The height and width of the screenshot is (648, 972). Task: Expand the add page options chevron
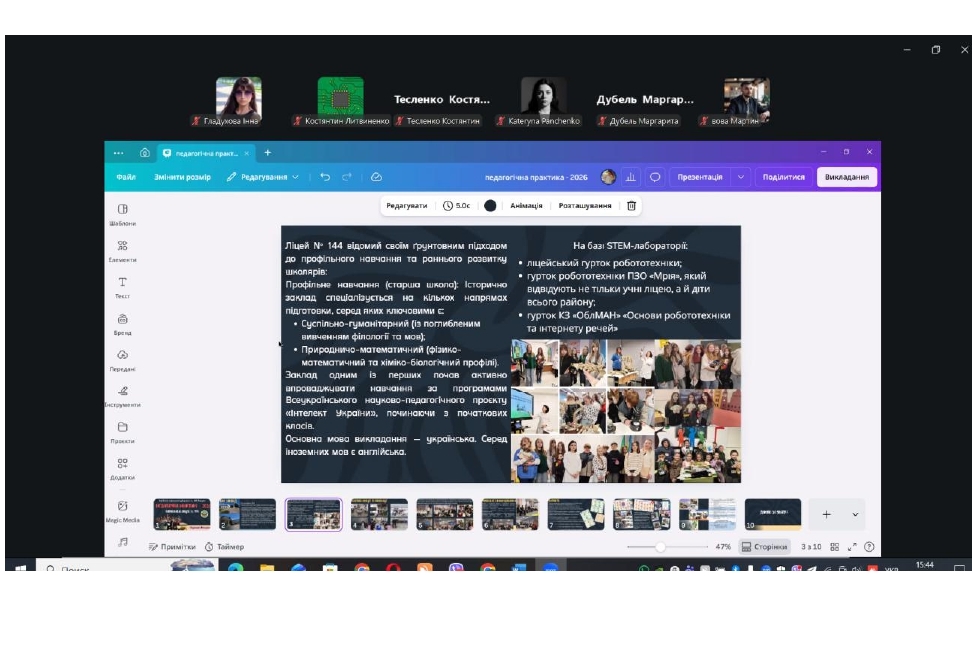tap(855, 514)
